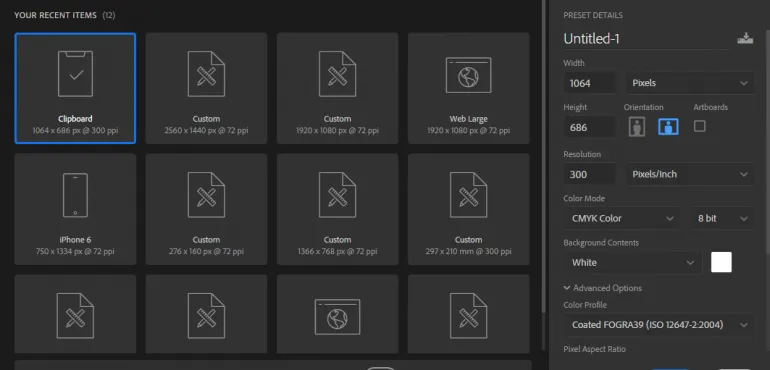
Task: Enable the Artboards checkbox
Action: point(700,126)
